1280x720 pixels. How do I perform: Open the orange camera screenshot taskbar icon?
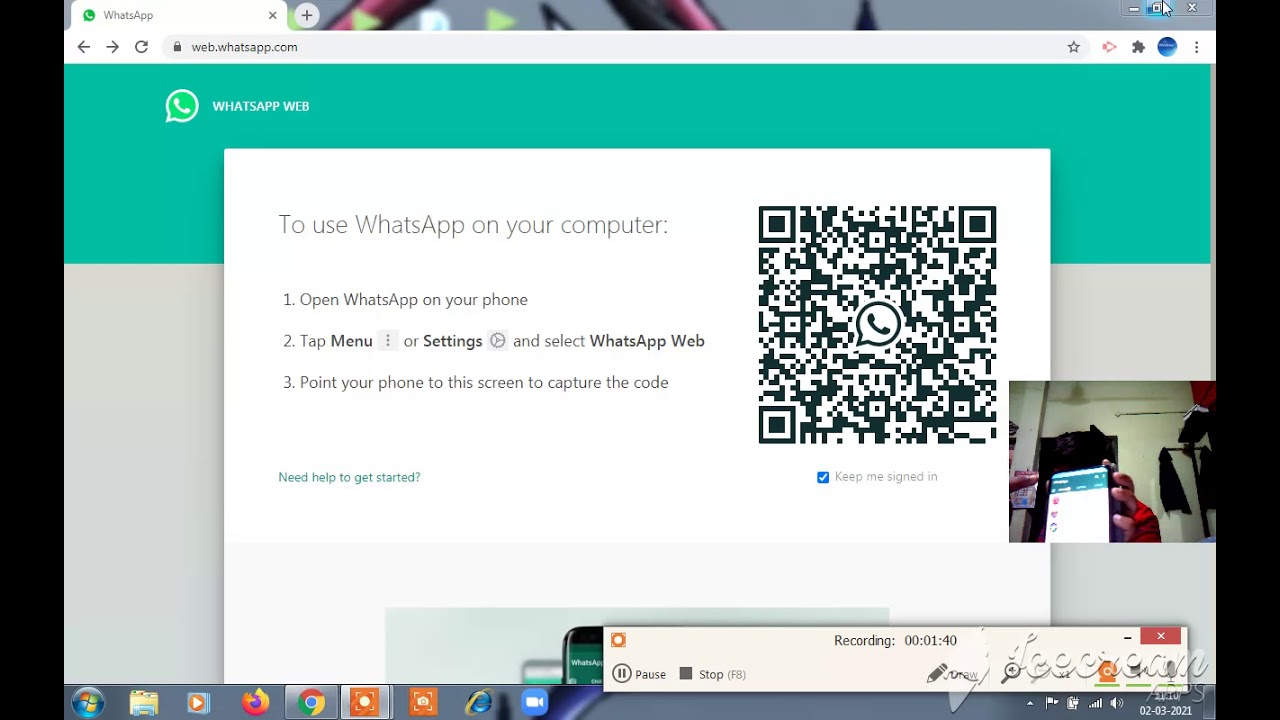[x=423, y=703]
